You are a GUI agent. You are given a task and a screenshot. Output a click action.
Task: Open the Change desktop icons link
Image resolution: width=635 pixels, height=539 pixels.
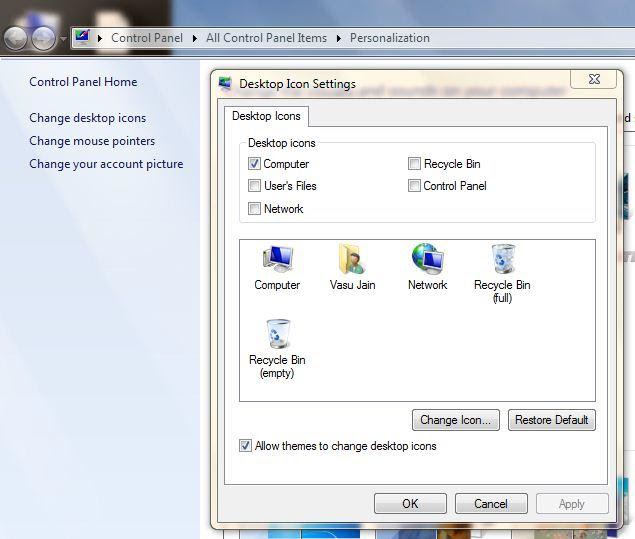click(87, 118)
